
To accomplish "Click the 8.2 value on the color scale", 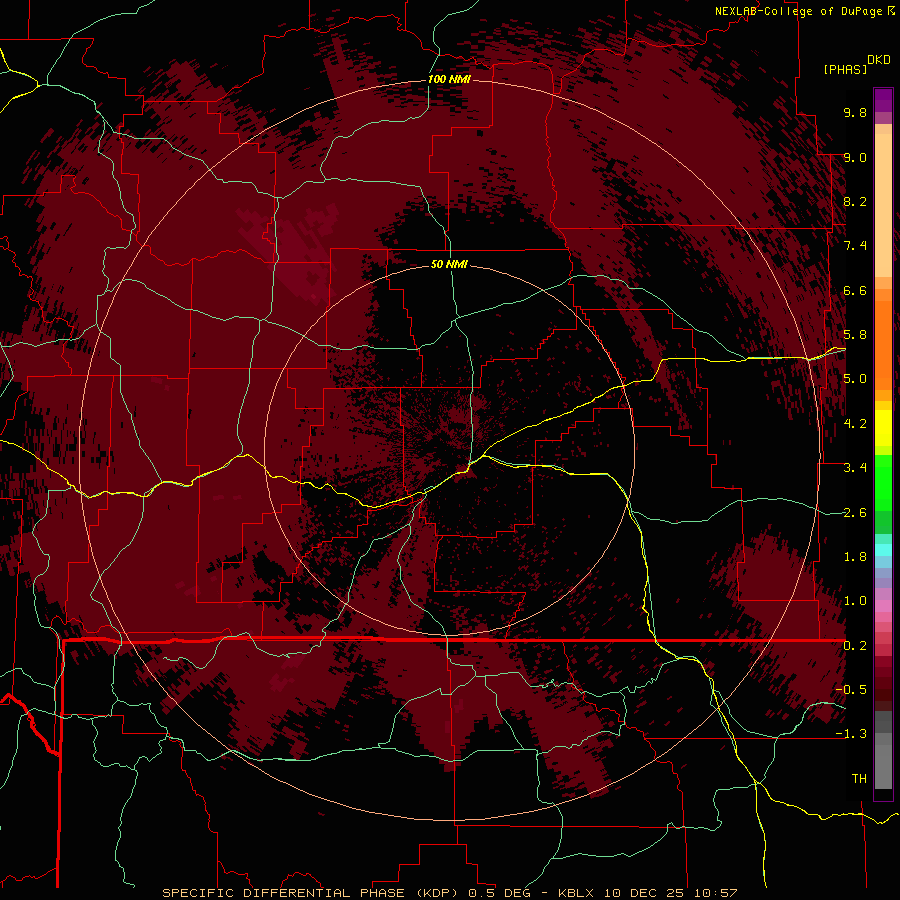I will [855, 201].
